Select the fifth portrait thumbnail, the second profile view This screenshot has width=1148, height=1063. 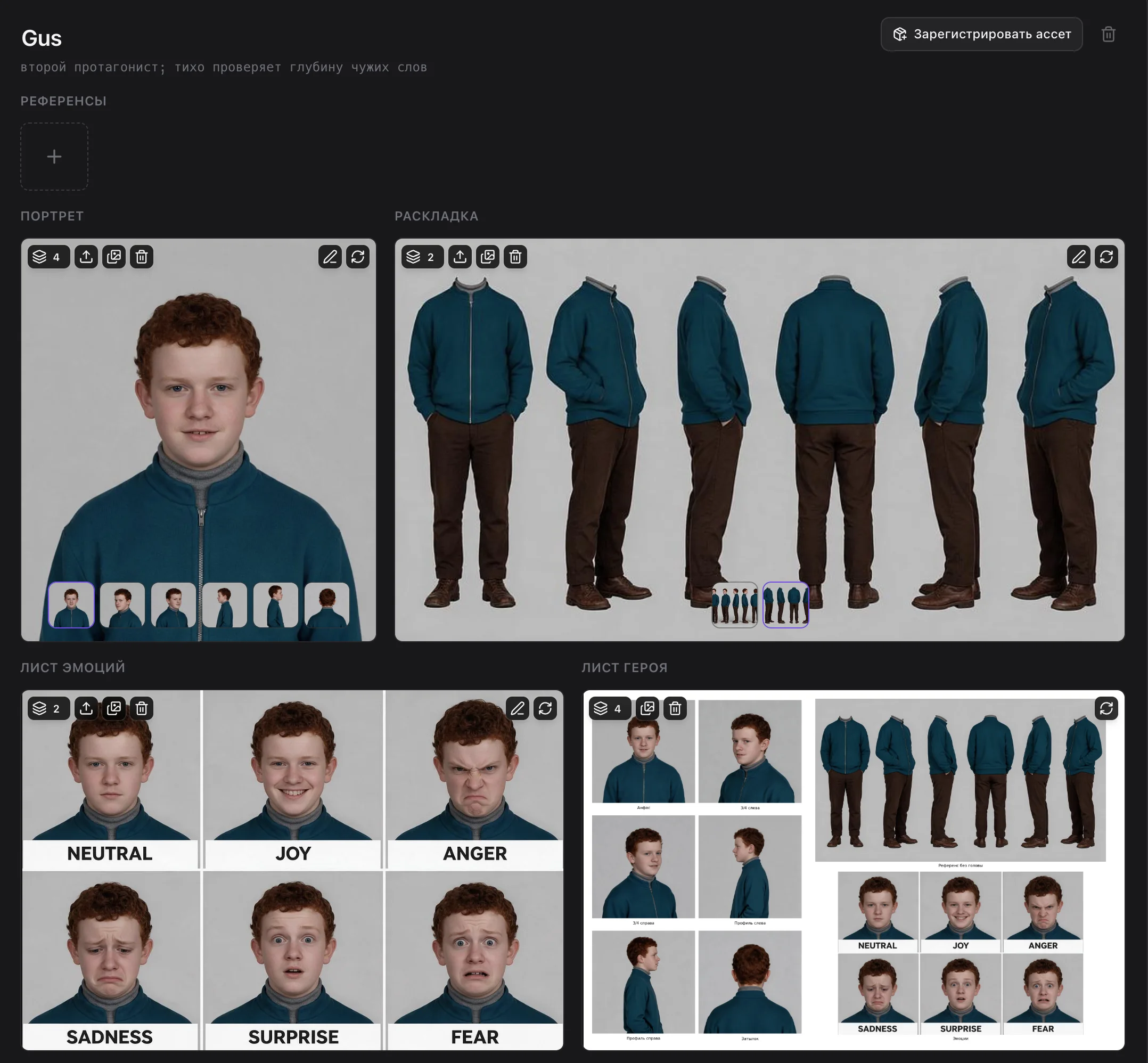[276, 605]
